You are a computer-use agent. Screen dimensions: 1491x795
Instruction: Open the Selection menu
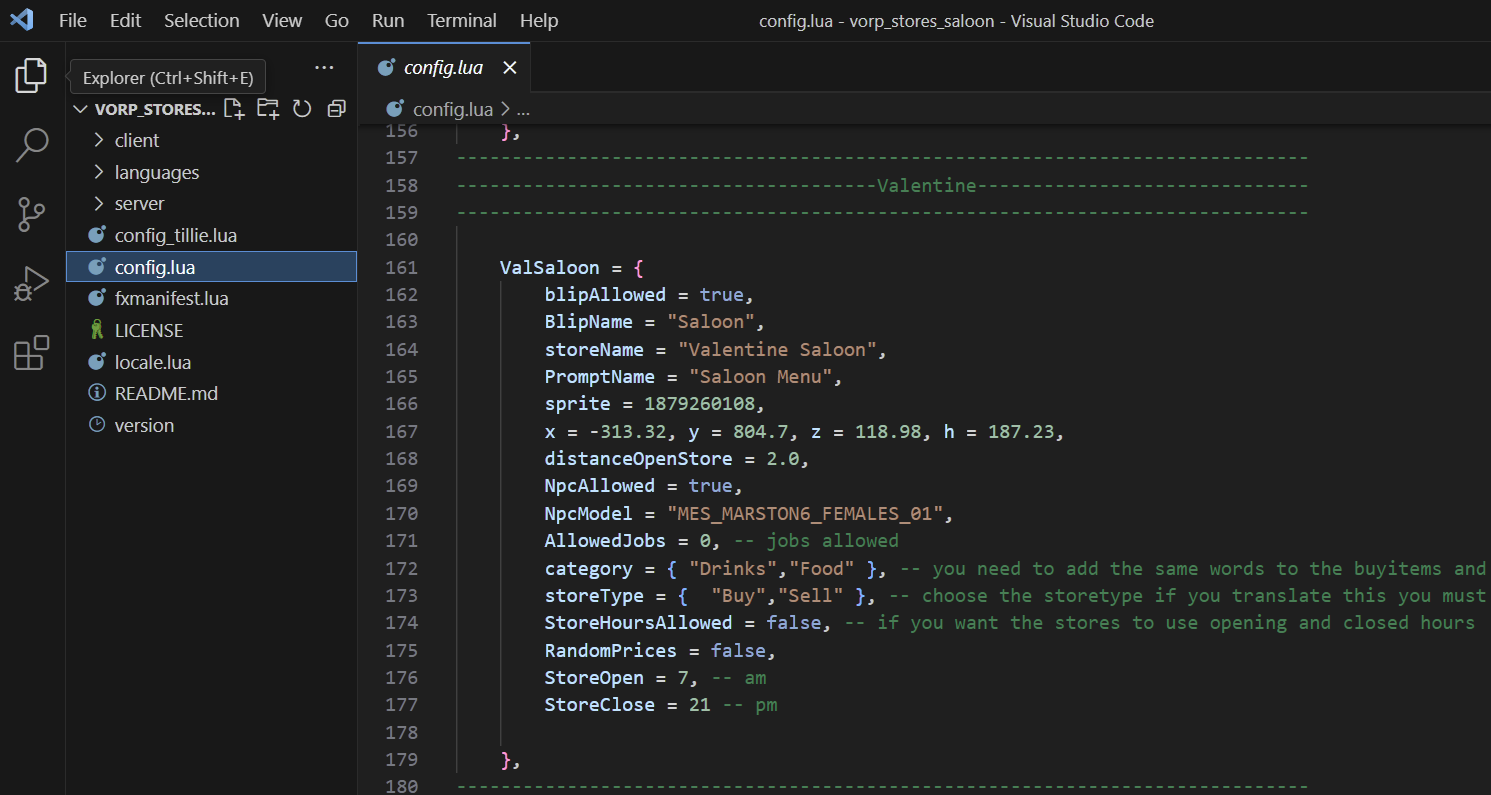tap(202, 20)
